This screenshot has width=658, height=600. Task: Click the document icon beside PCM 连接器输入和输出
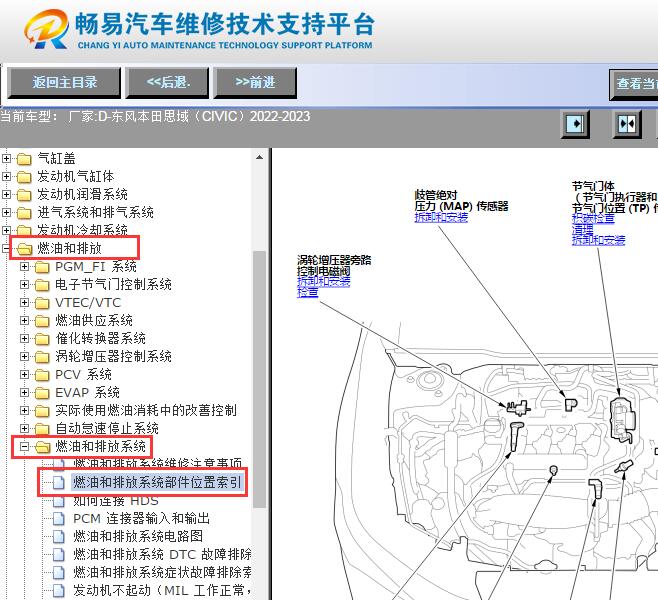(59, 519)
